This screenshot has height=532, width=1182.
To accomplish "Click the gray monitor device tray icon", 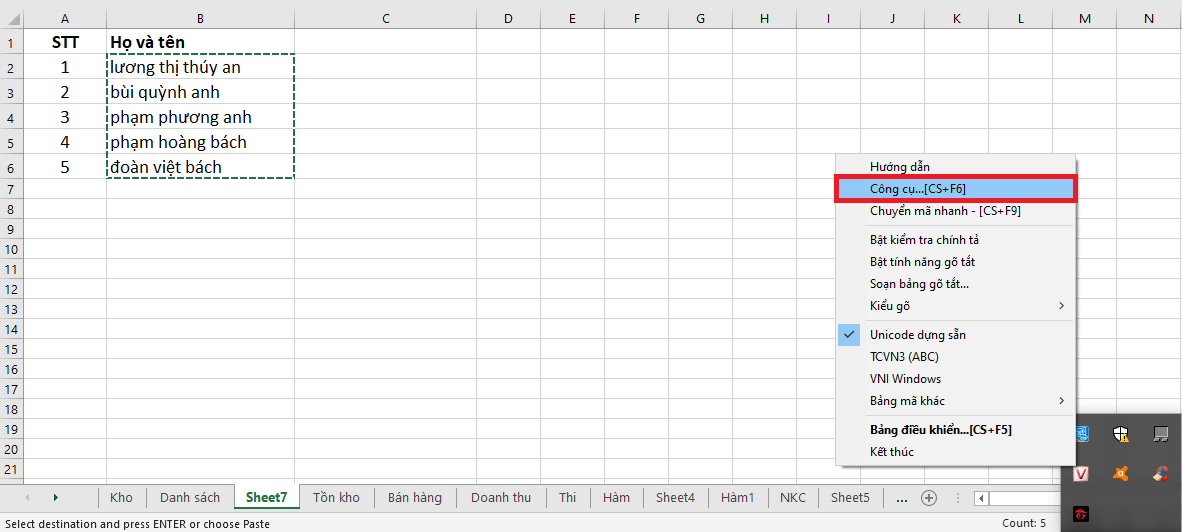I will click(1161, 434).
